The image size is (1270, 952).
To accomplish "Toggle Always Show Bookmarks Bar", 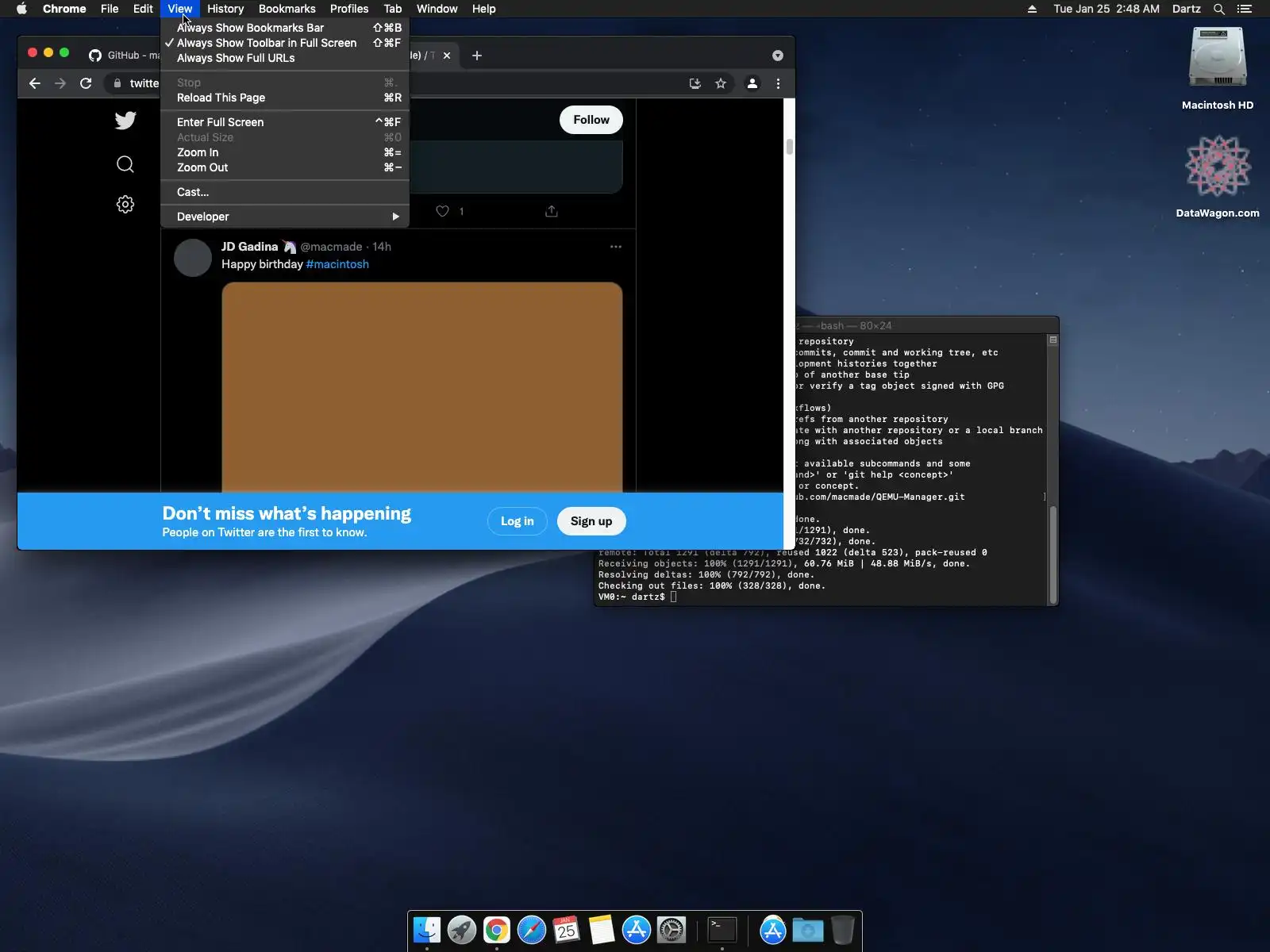I will [x=285, y=28].
